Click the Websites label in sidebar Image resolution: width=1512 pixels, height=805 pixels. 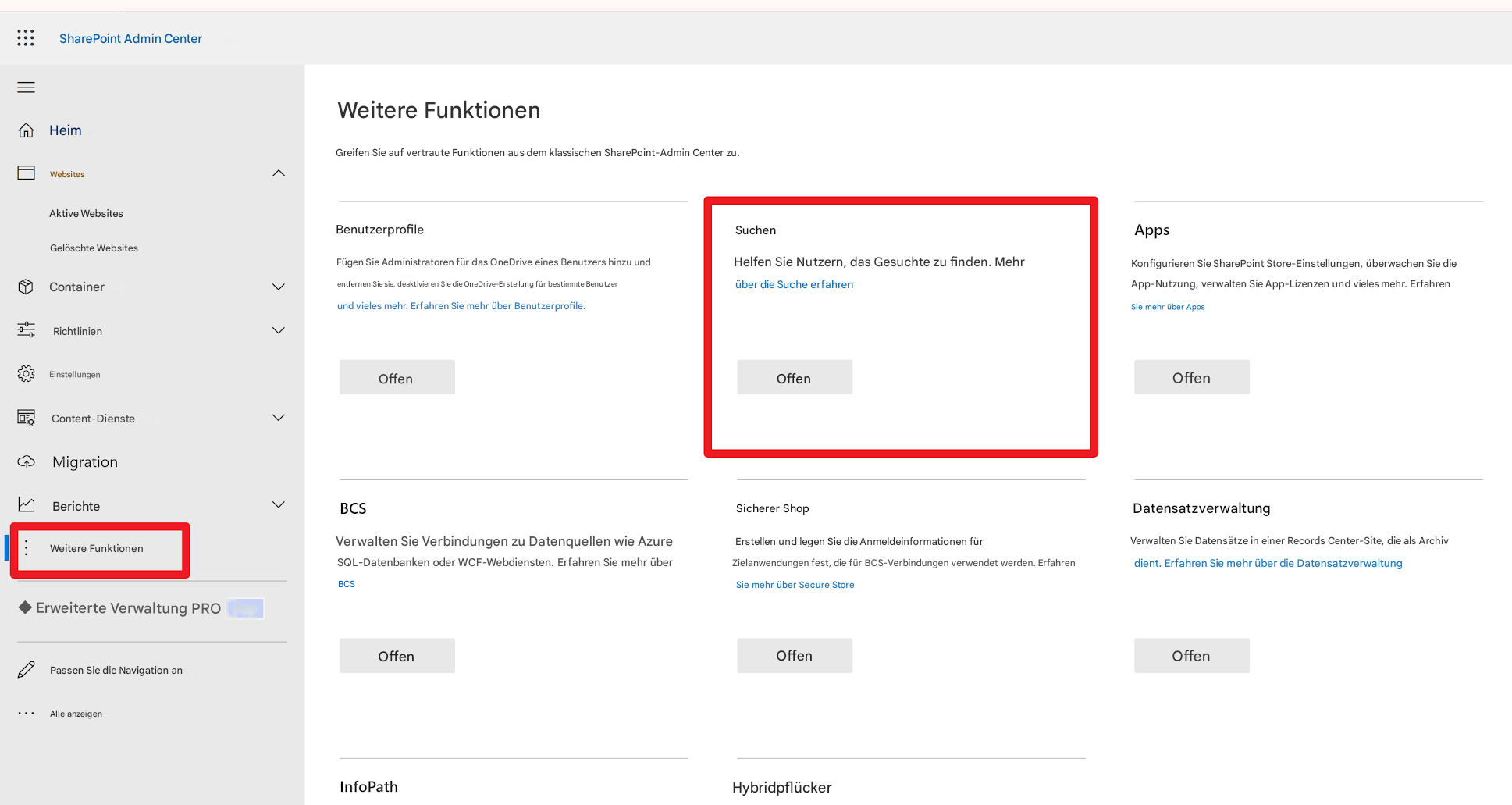(67, 174)
